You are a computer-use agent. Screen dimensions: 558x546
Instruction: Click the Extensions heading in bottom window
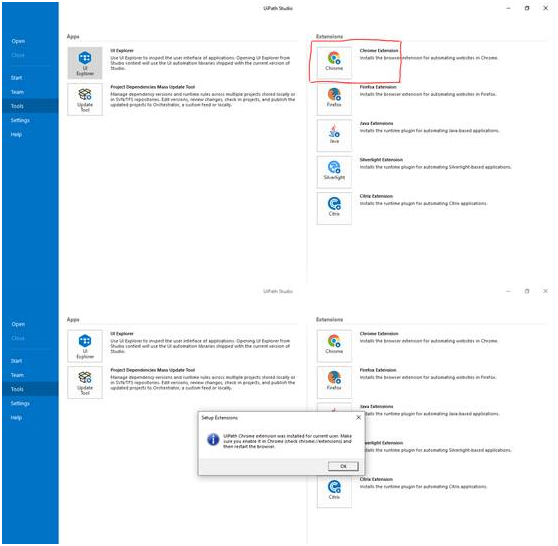coord(330,320)
